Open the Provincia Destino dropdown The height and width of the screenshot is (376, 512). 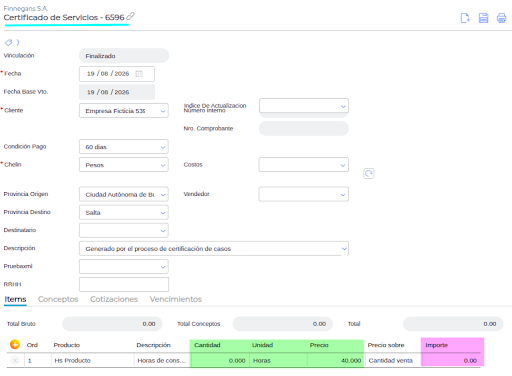(x=124, y=212)
